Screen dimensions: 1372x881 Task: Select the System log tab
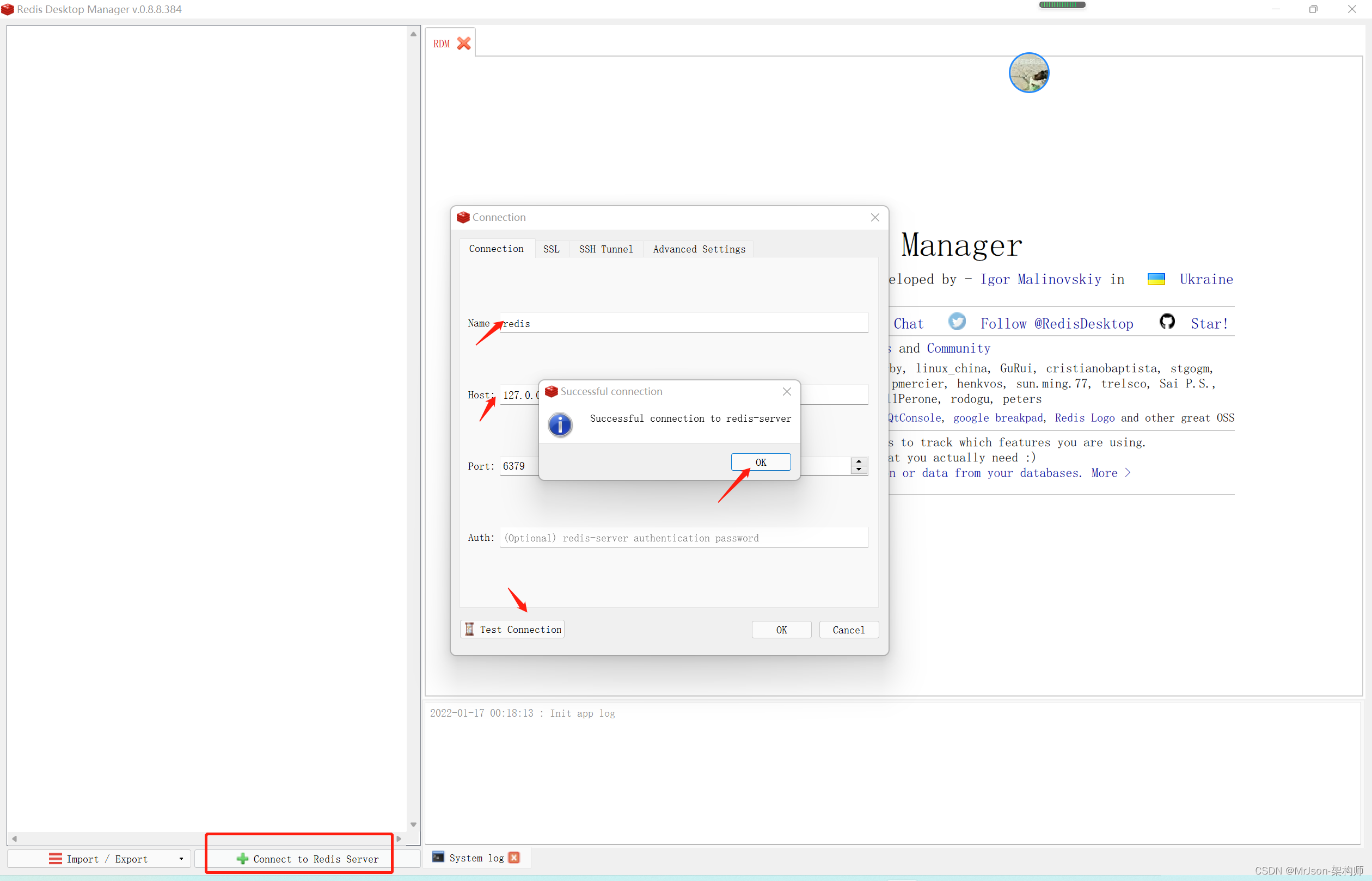(x=476, y=858)
